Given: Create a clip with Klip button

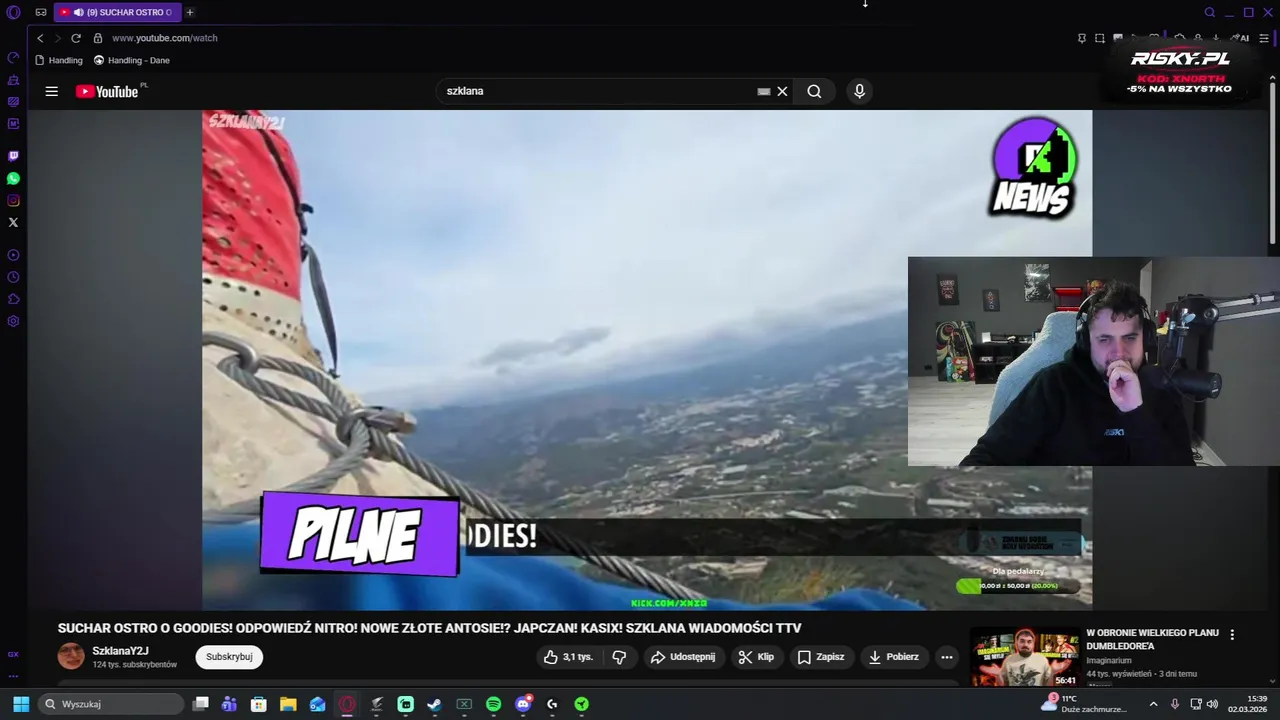Looking at the screenshot, I should coord(757,657).
